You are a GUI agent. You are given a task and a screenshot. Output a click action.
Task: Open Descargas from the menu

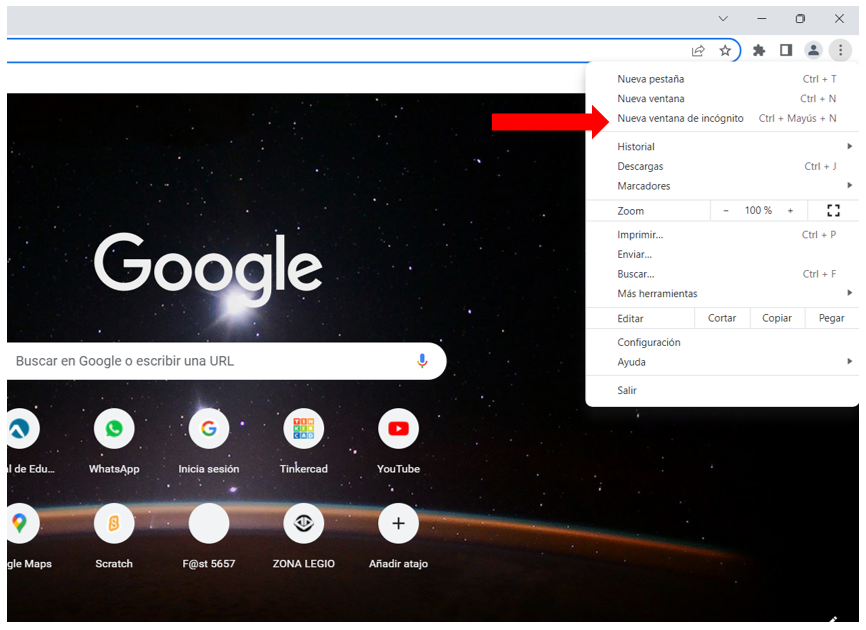tap(722, 166)
